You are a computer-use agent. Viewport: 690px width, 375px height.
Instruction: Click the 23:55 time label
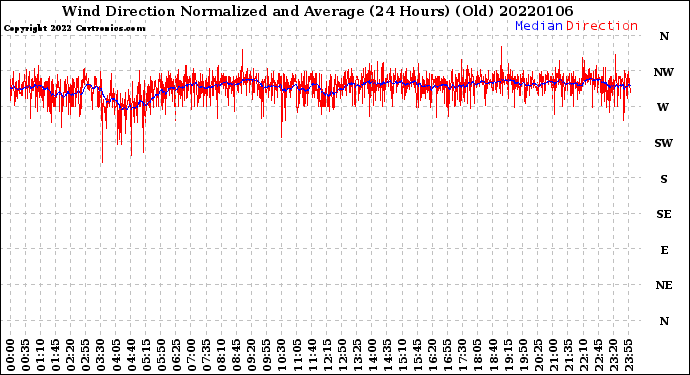(x=628, y=355)
